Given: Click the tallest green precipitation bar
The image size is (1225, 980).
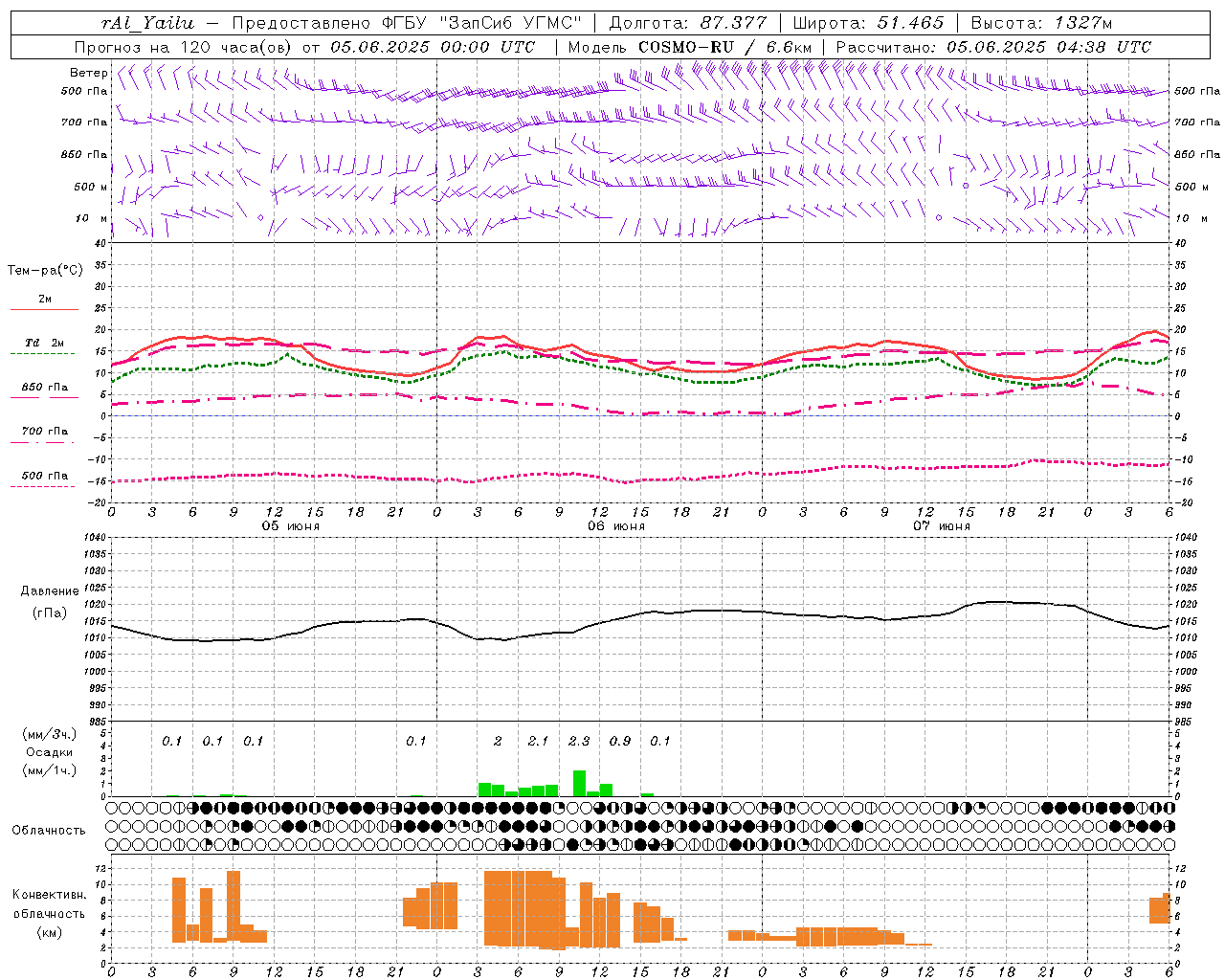Looking at the screenshot, I should click(579, 783).
